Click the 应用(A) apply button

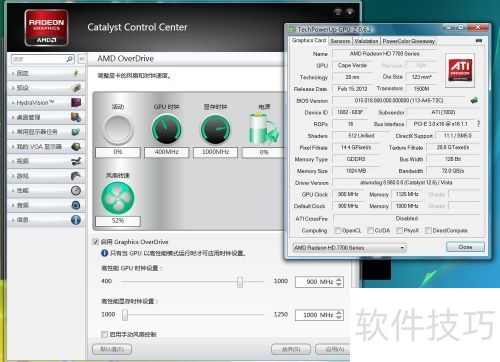tap(333, 349)
